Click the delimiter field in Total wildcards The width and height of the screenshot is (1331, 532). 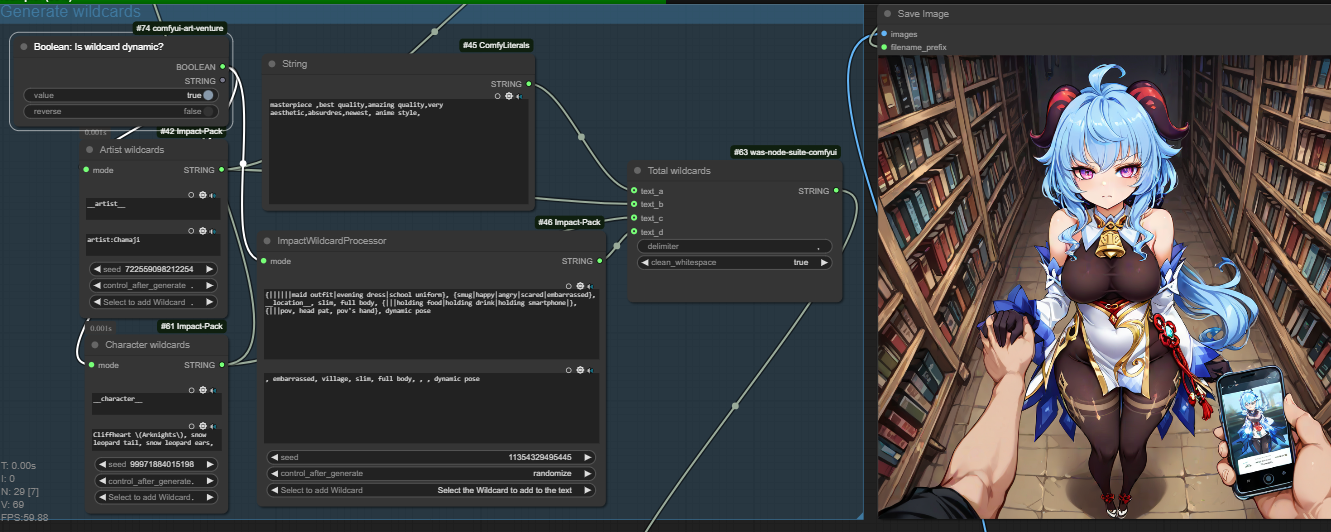tap(735, 246)
